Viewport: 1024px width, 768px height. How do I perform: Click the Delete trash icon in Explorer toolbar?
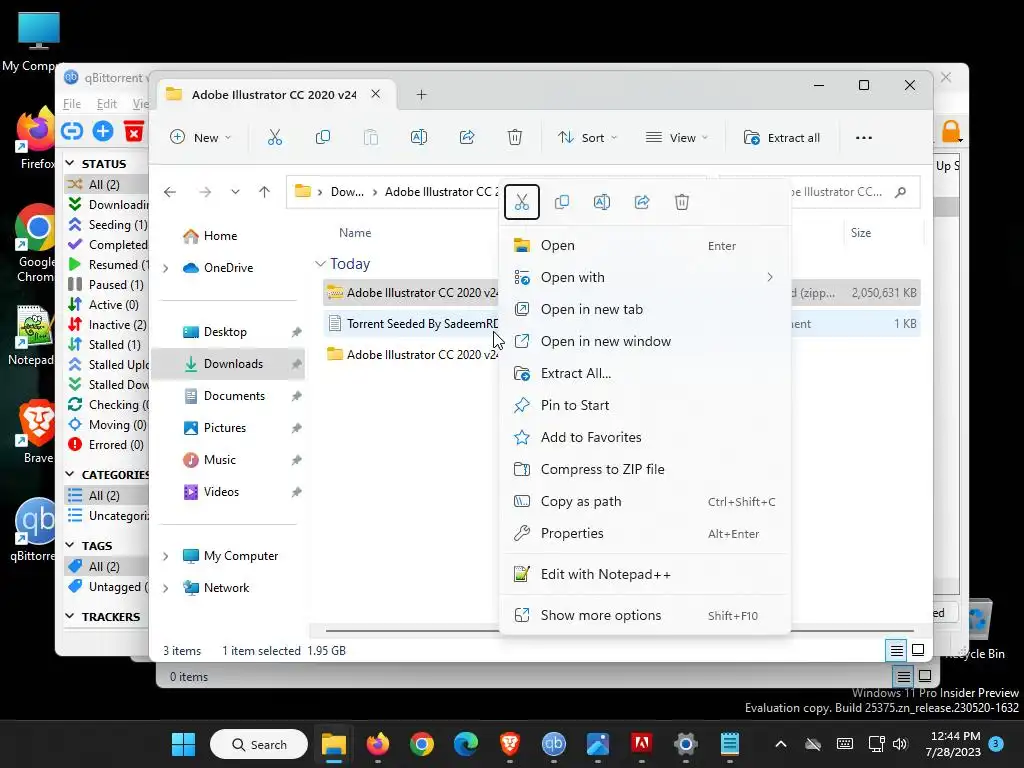[515, 137]
